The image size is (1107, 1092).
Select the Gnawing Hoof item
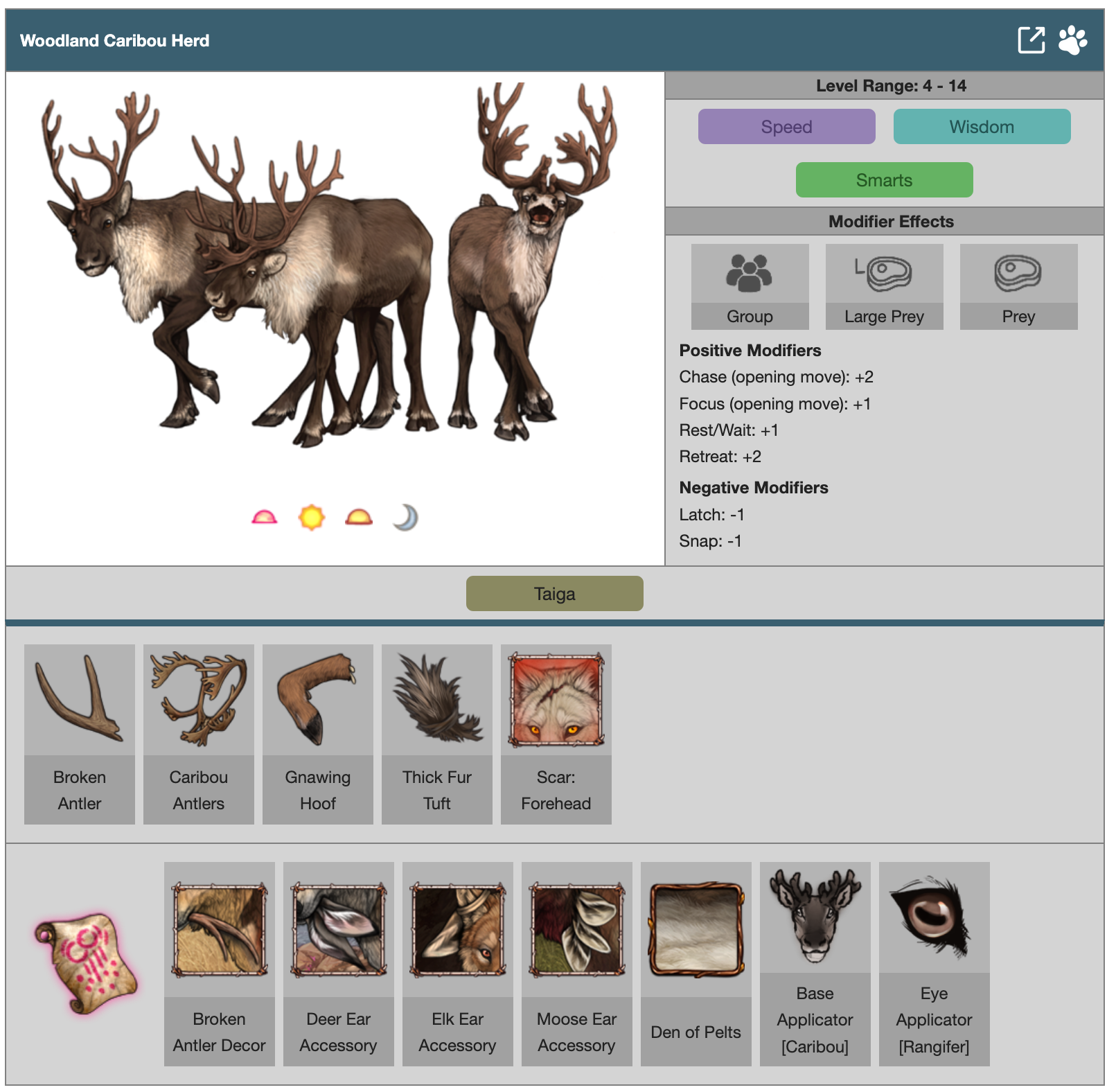(x=318, y=734)
